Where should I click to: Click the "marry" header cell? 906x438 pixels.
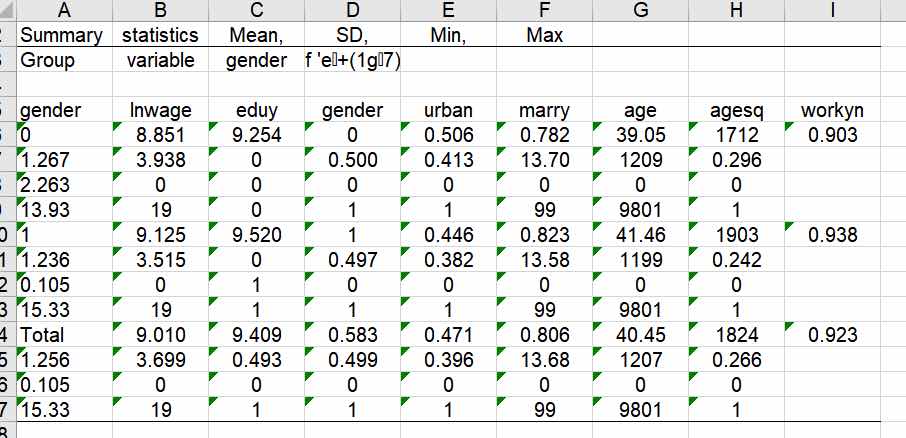[x=544, y=110]
